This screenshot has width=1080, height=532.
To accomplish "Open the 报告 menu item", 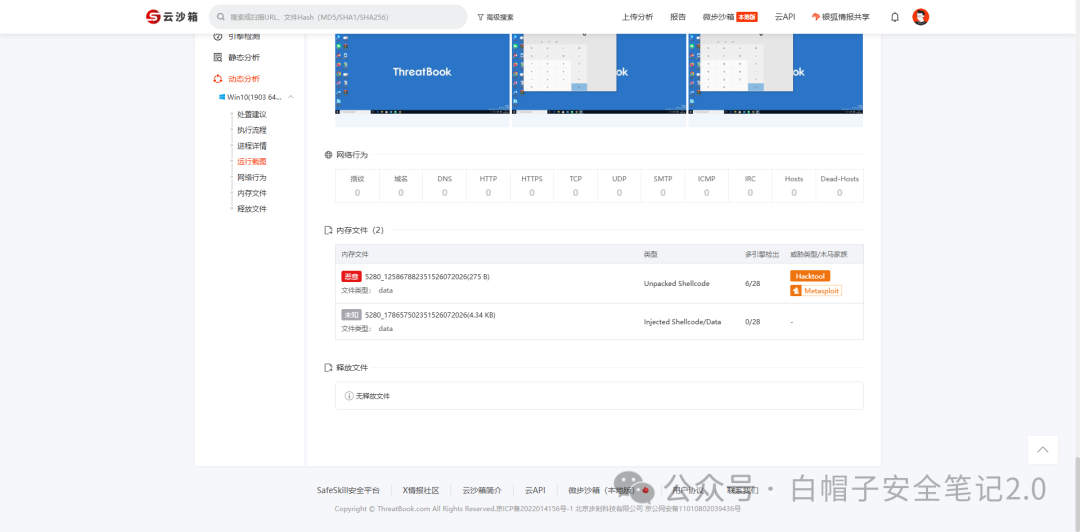I will [678, 17].
